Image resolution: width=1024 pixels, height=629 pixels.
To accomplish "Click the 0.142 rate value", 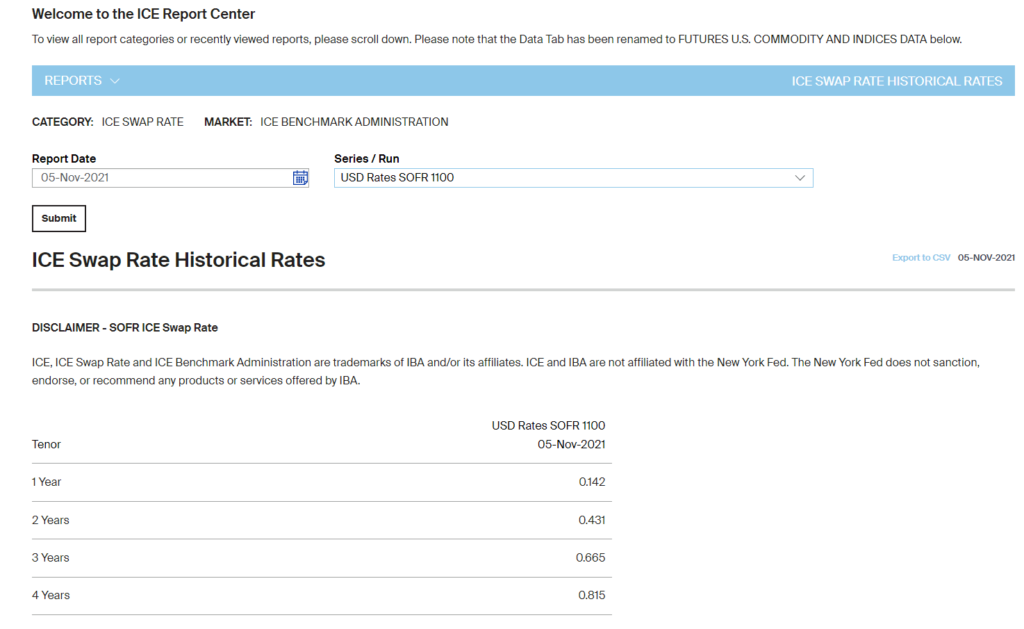I will coord(592,482).
